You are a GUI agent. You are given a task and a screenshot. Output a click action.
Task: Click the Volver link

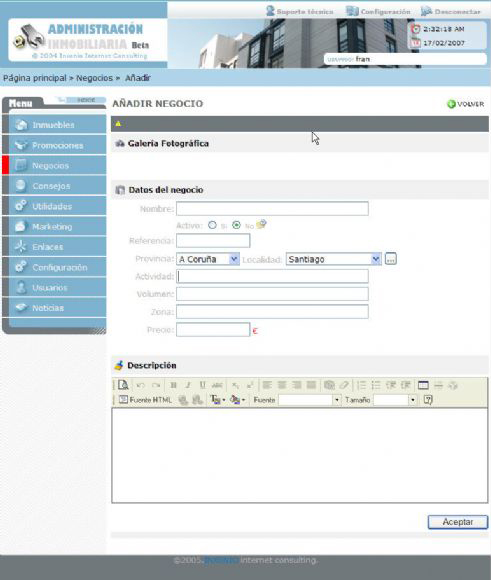point(465,104)
